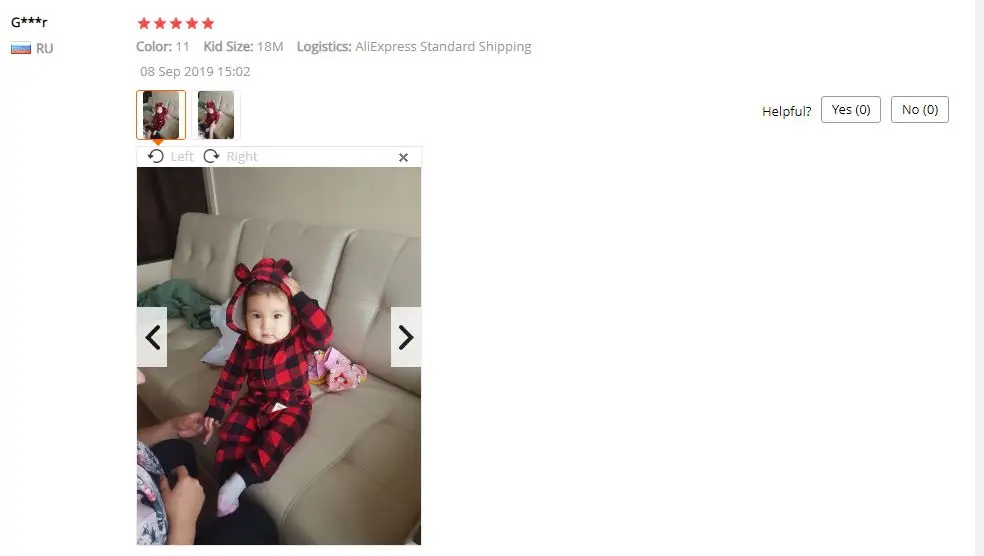Click the enlarged baby photo
Image resolution: width=984 pixels, height=556 pixels.
(279, 356)
